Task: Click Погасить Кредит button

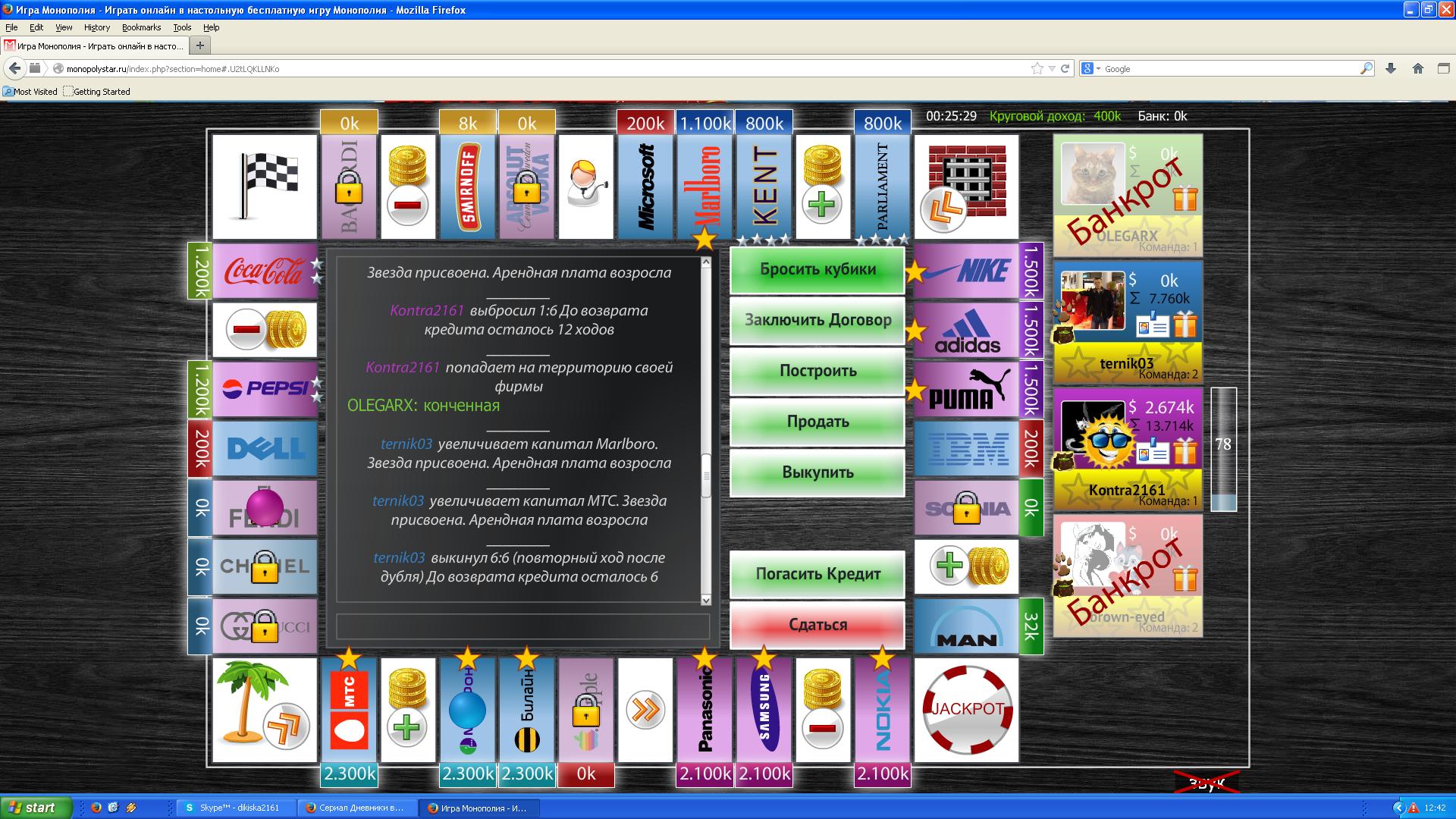Action: tap(817, 575)
